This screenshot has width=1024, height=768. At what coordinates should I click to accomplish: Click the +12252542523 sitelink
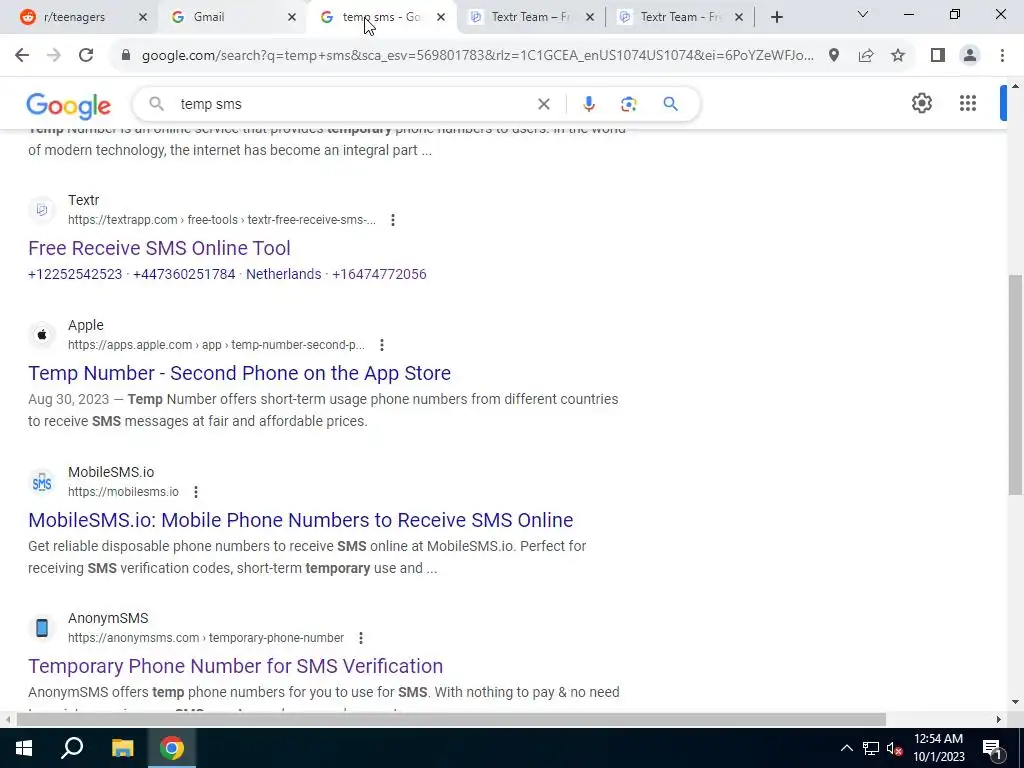(x=75, y=274)
